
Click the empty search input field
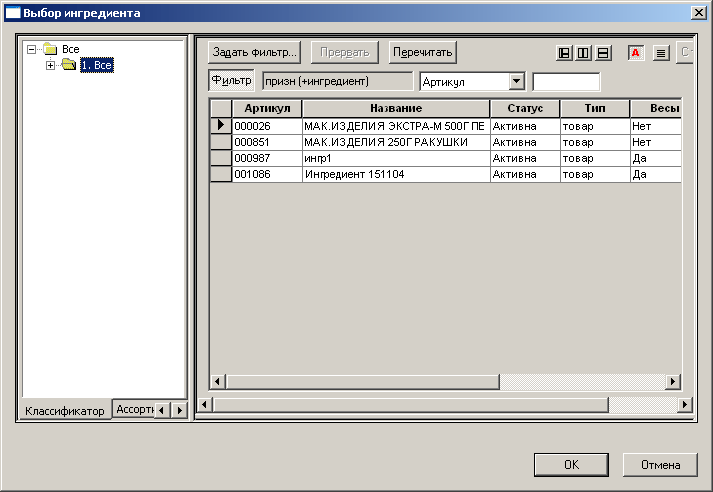566,82
